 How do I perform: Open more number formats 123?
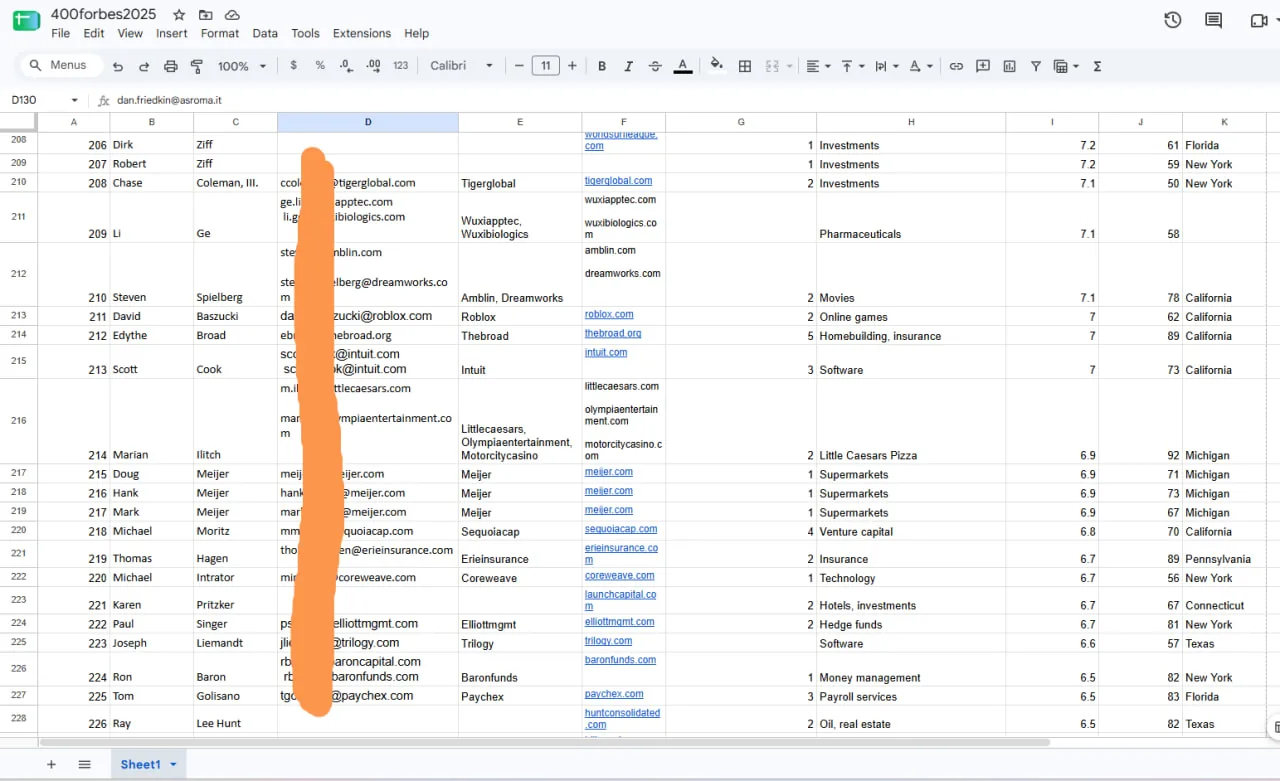(x=401, y=66)
